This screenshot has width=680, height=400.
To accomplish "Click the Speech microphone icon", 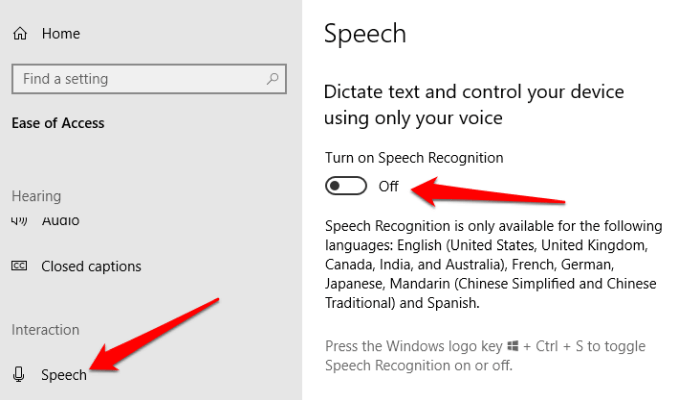I will pos(19,375).
